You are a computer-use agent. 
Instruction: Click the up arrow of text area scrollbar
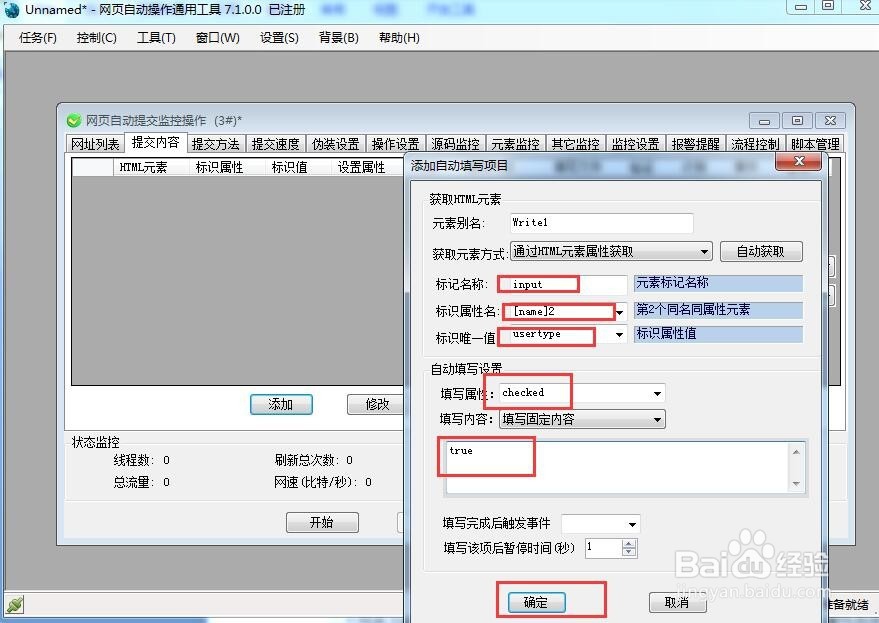tap(796, 451)
